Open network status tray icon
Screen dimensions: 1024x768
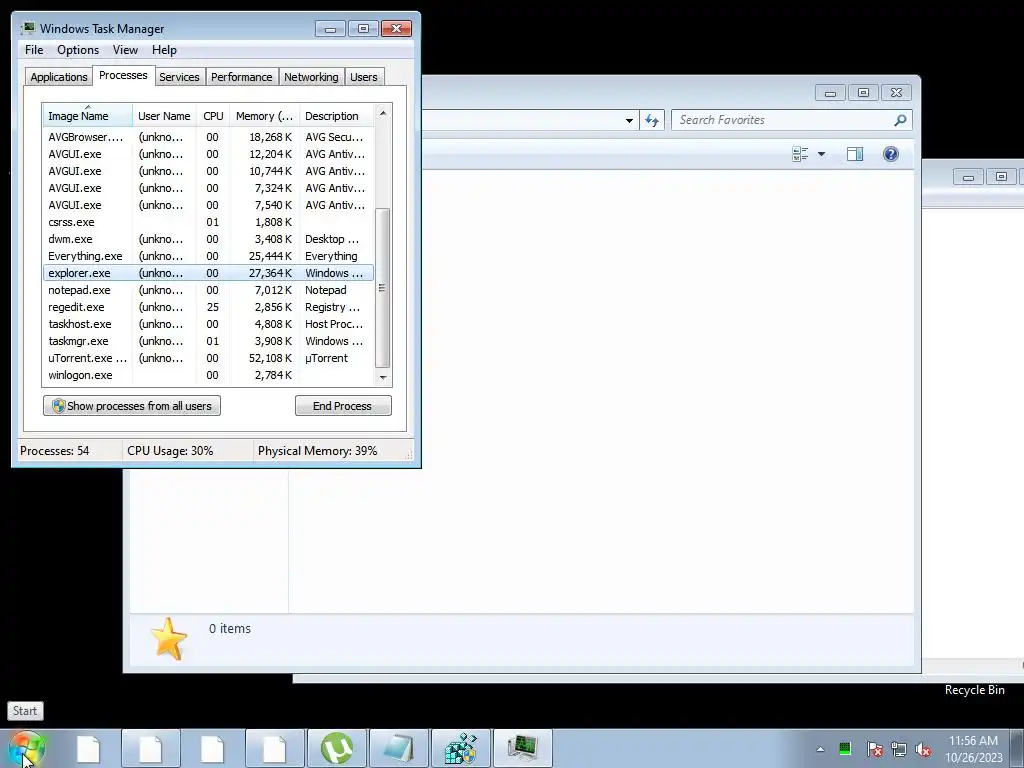(x=899, y=749)
